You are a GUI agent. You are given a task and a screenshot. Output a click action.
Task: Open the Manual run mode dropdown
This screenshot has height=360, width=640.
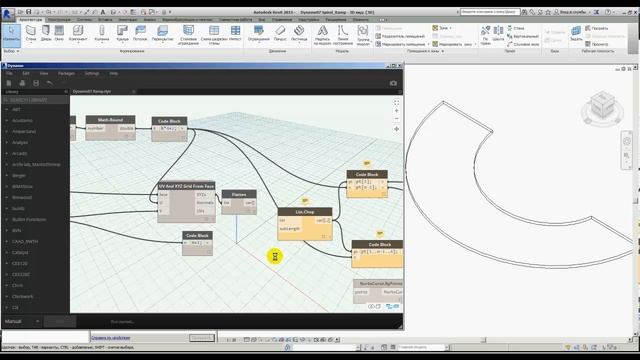coord(21,322)
